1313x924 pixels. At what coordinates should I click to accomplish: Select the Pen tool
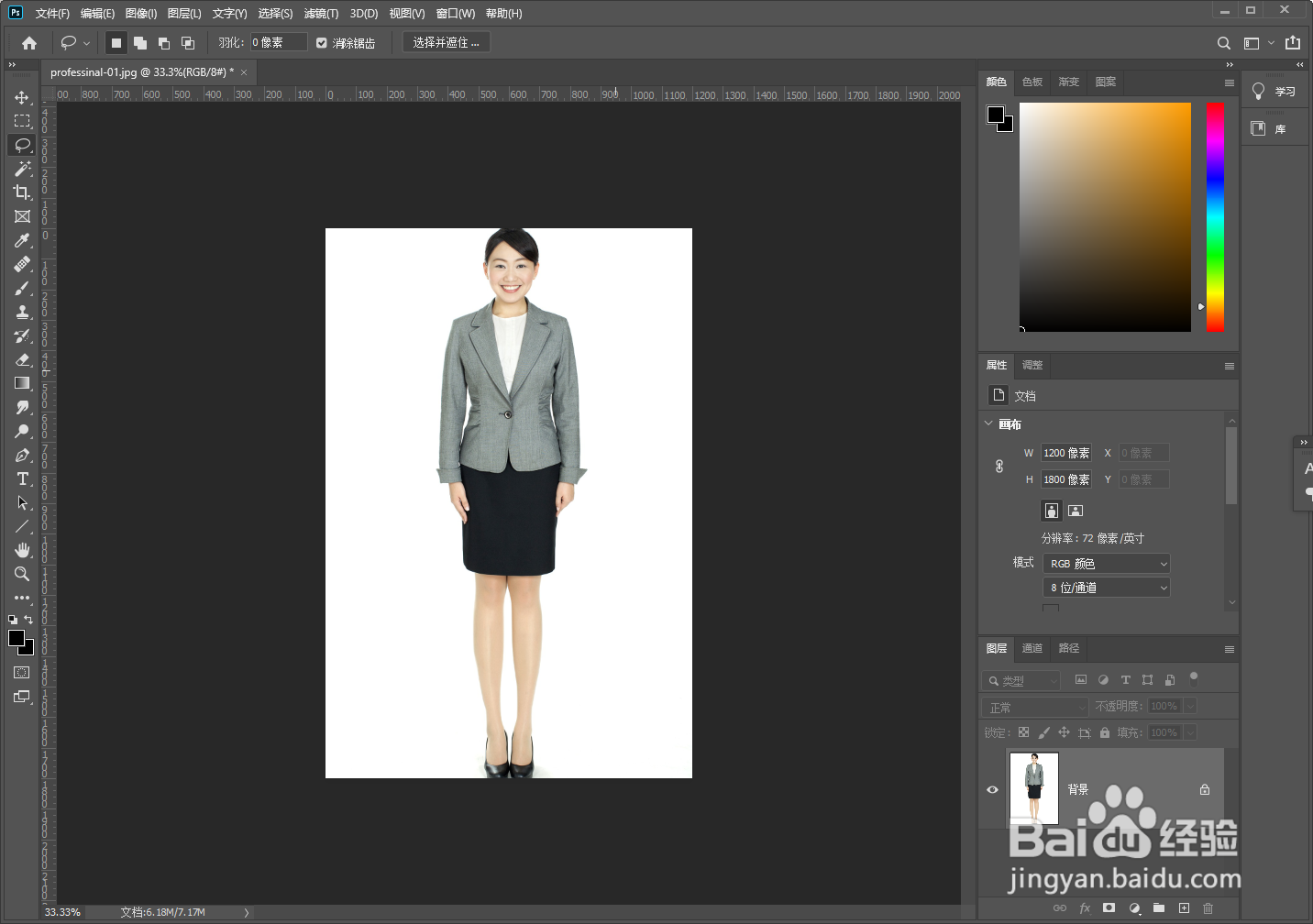point(22,456)
